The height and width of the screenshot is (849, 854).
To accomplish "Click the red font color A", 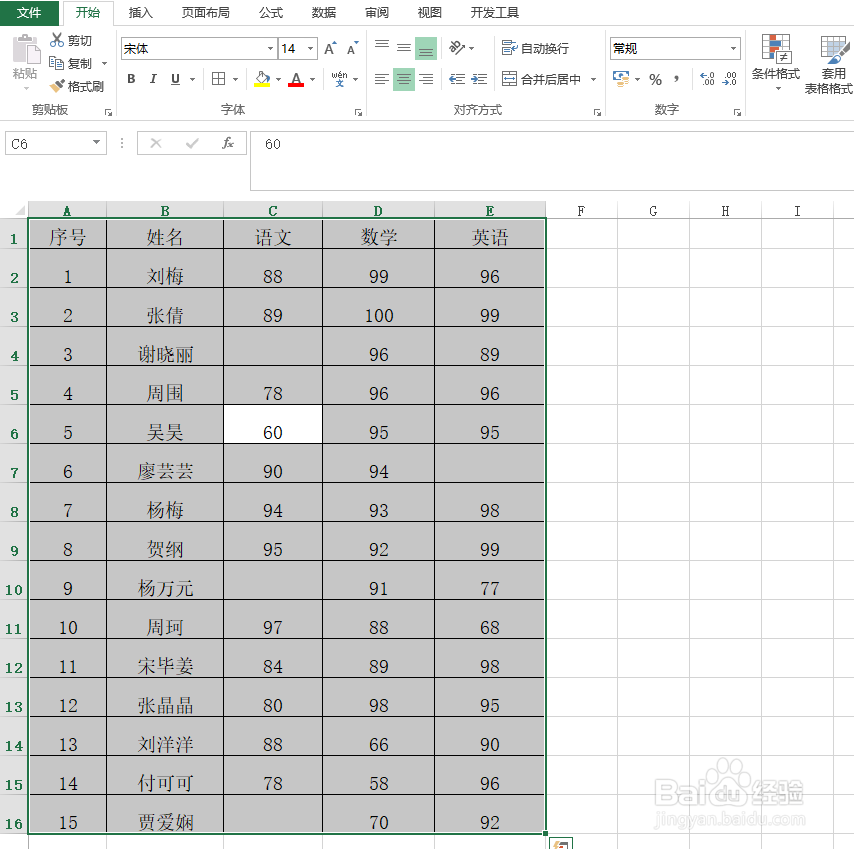I will [x=296, y=79].
